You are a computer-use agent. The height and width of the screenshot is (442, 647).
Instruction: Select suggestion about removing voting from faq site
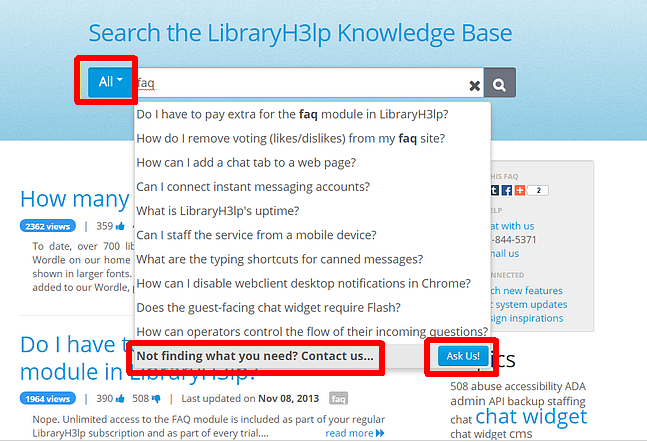[x=290, y=138]
